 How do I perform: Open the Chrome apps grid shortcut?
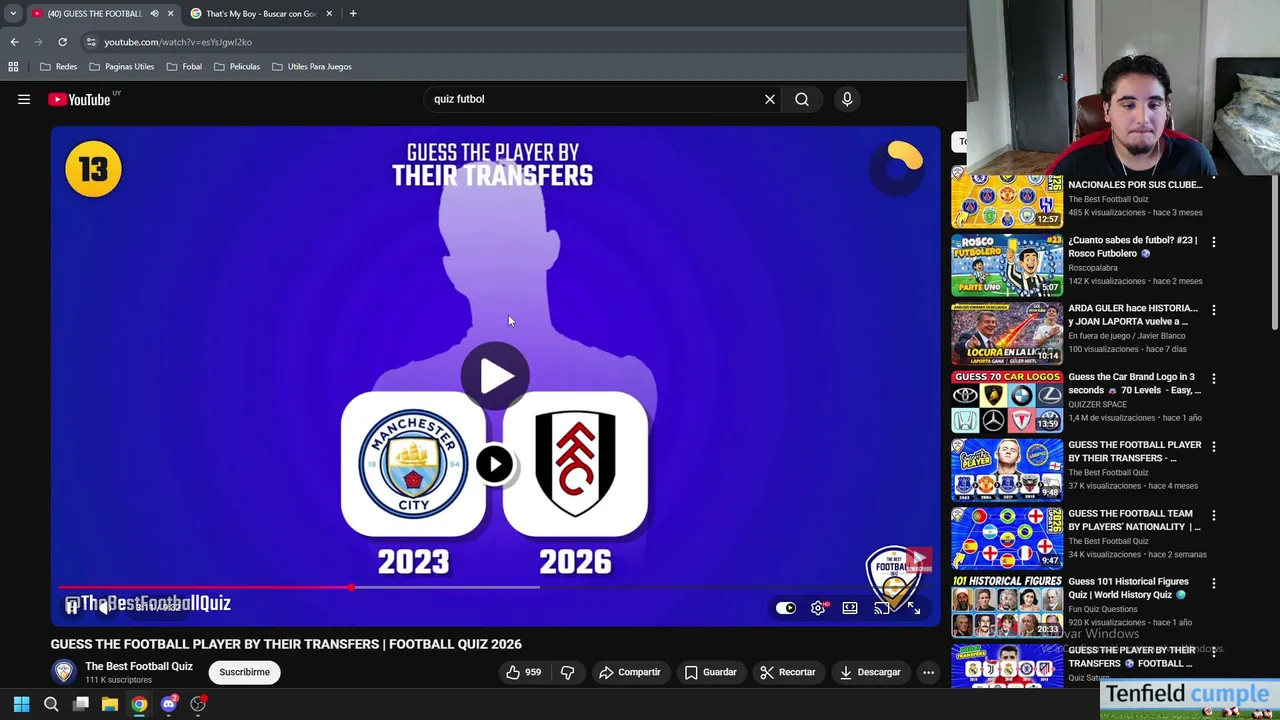(x=13, y=66)
